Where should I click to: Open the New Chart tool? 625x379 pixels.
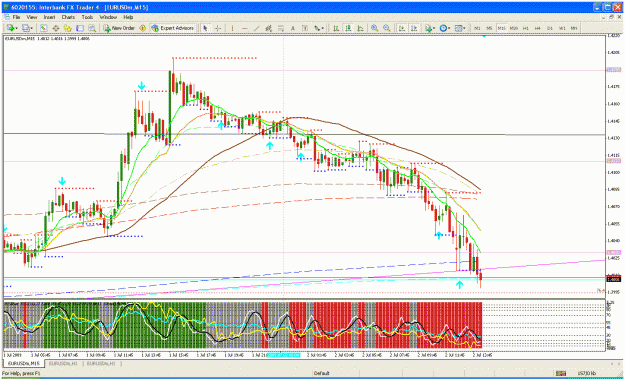(10, 28)
